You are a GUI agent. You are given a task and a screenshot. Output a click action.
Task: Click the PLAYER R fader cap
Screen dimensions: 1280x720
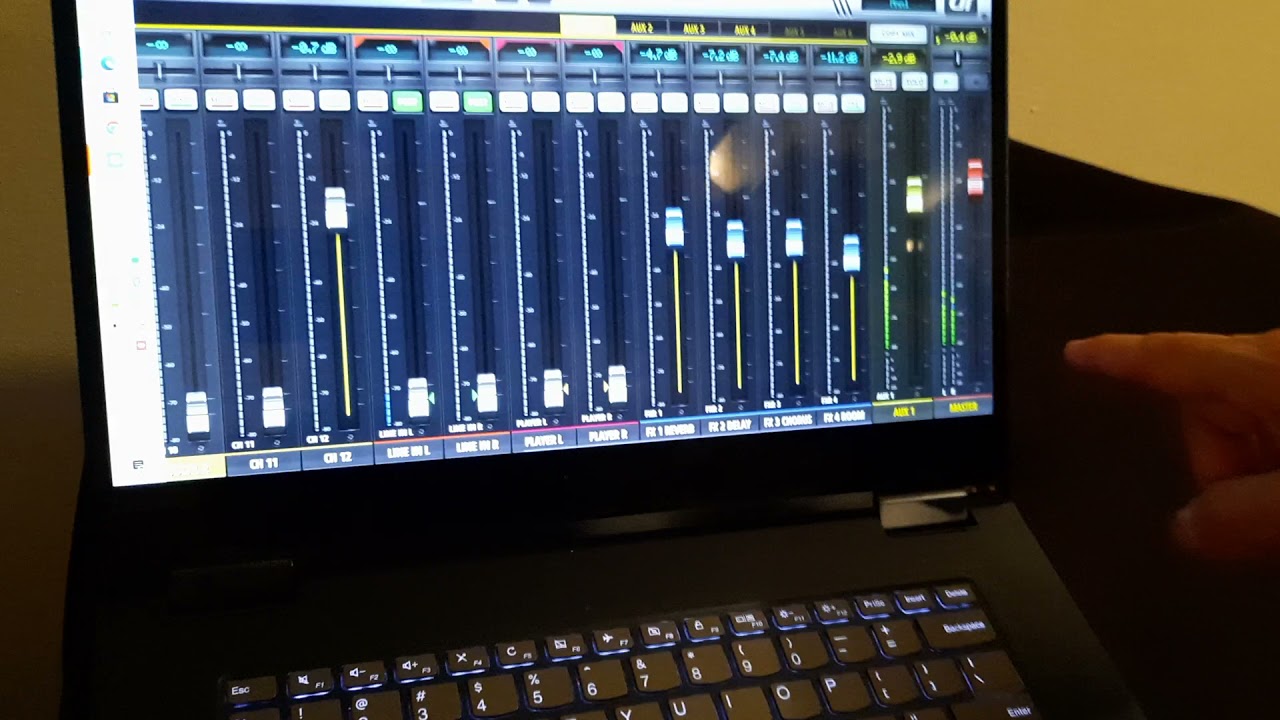(x=617, y=384)
